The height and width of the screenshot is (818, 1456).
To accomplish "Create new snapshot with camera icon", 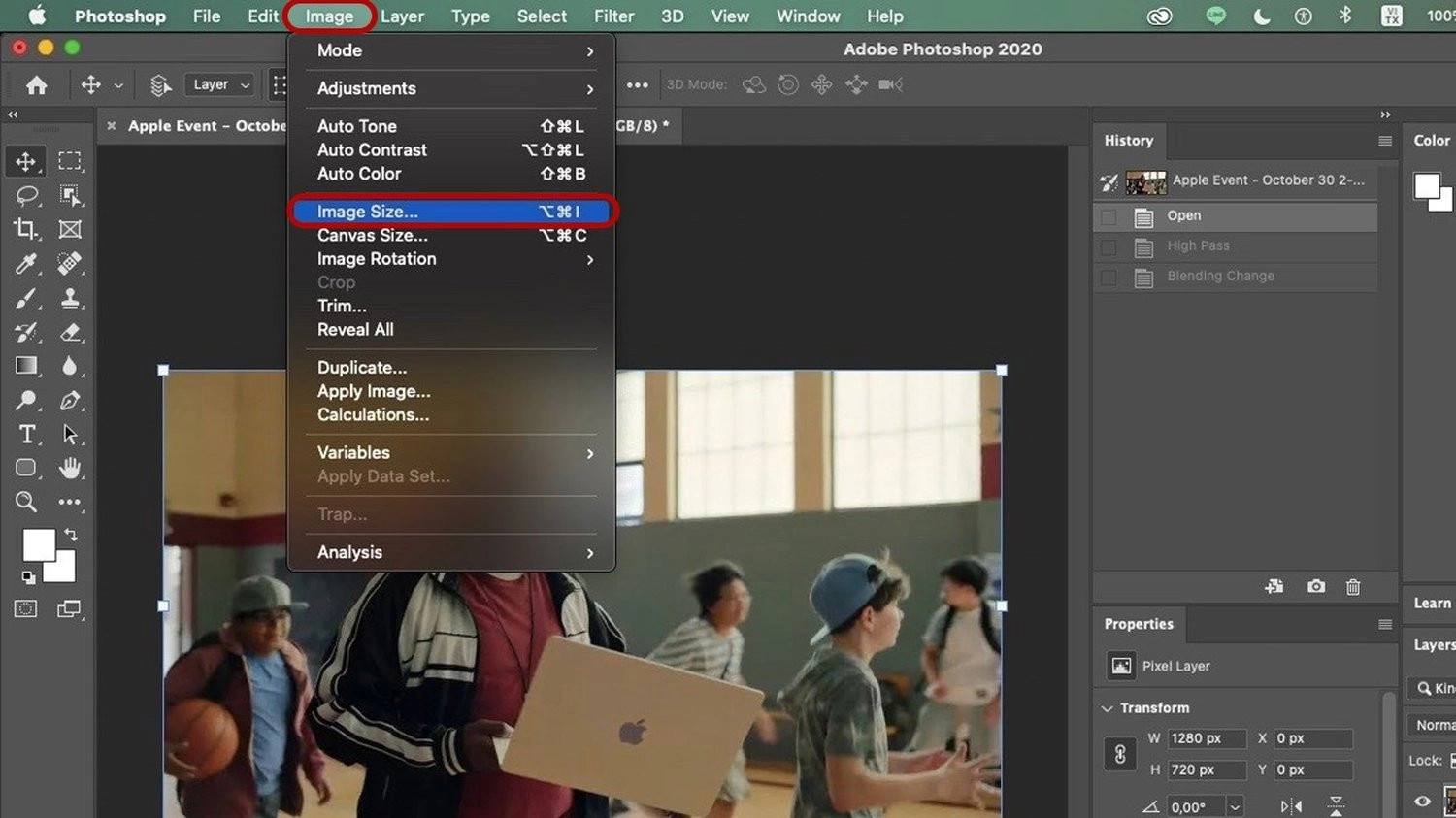I will click(x=1316, y=587).
